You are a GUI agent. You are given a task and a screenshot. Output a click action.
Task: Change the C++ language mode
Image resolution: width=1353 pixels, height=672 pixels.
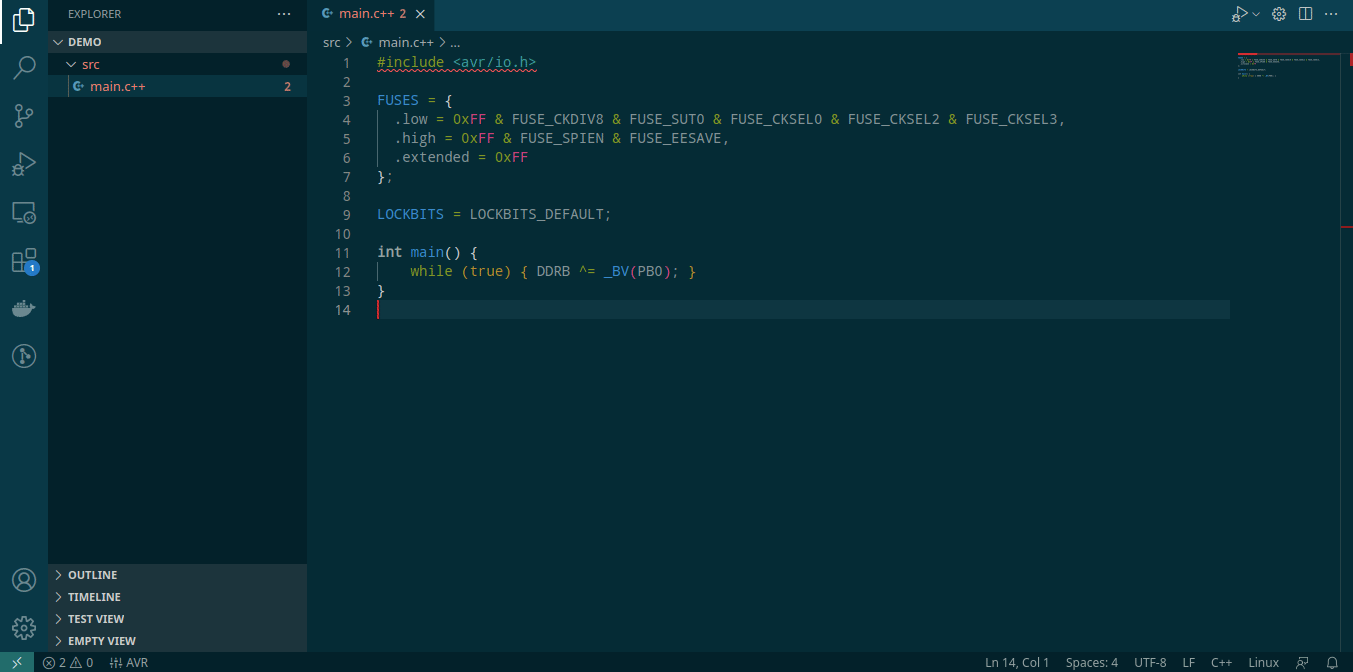[x=1221, y=662]
